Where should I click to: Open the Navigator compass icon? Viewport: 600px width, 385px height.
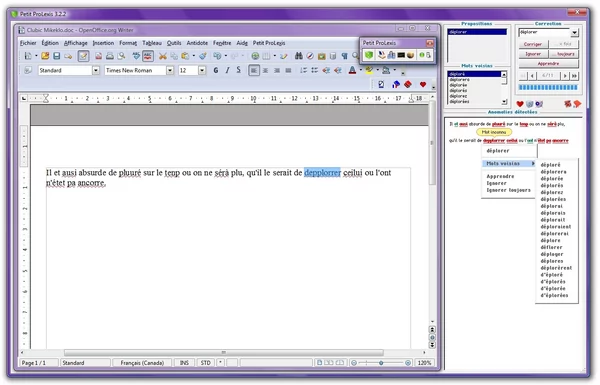point(310,56)
